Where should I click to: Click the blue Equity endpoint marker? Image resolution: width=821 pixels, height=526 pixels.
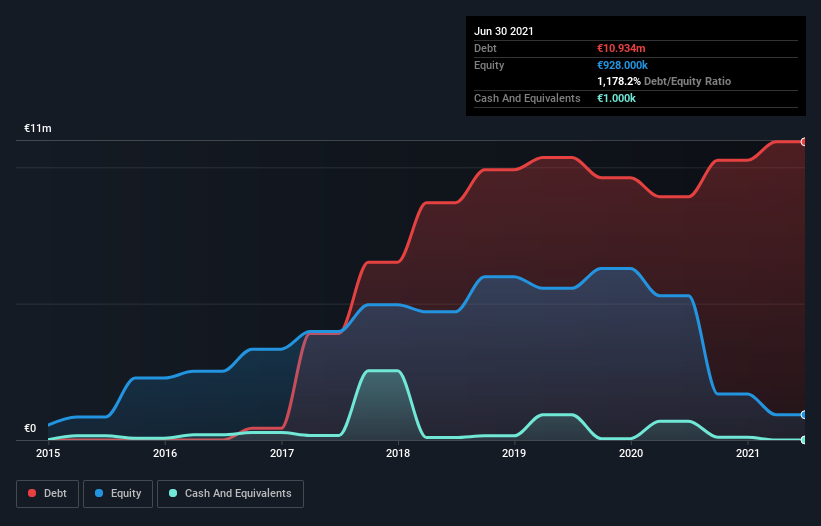(804, 415)
